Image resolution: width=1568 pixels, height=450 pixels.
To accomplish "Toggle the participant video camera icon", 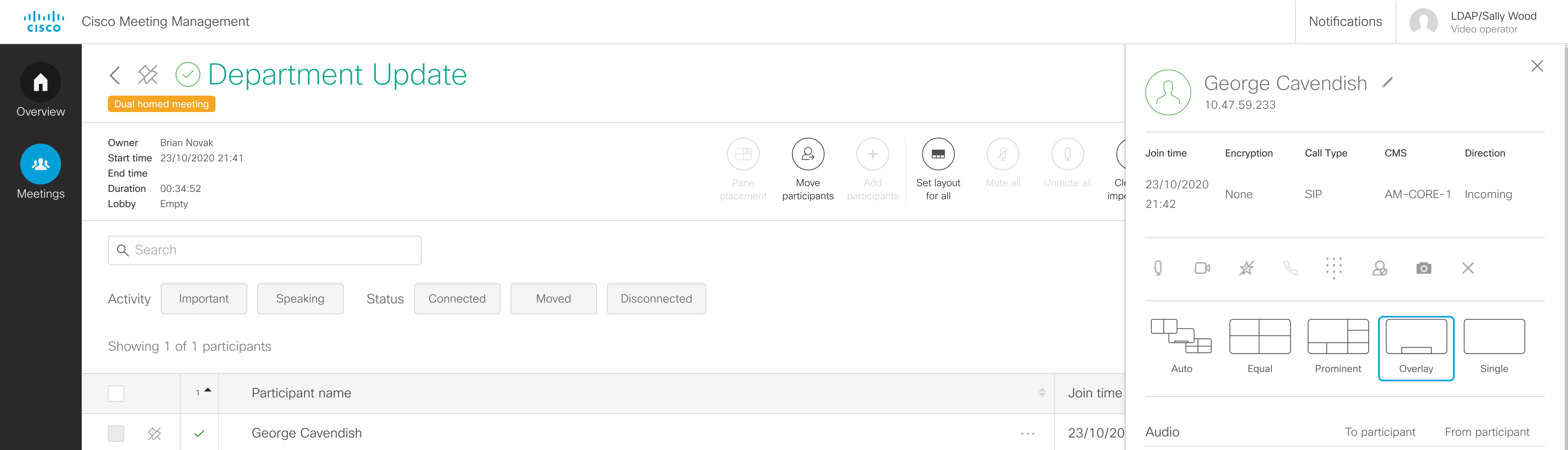I will pyautogui.click(x=1202, y=268).
